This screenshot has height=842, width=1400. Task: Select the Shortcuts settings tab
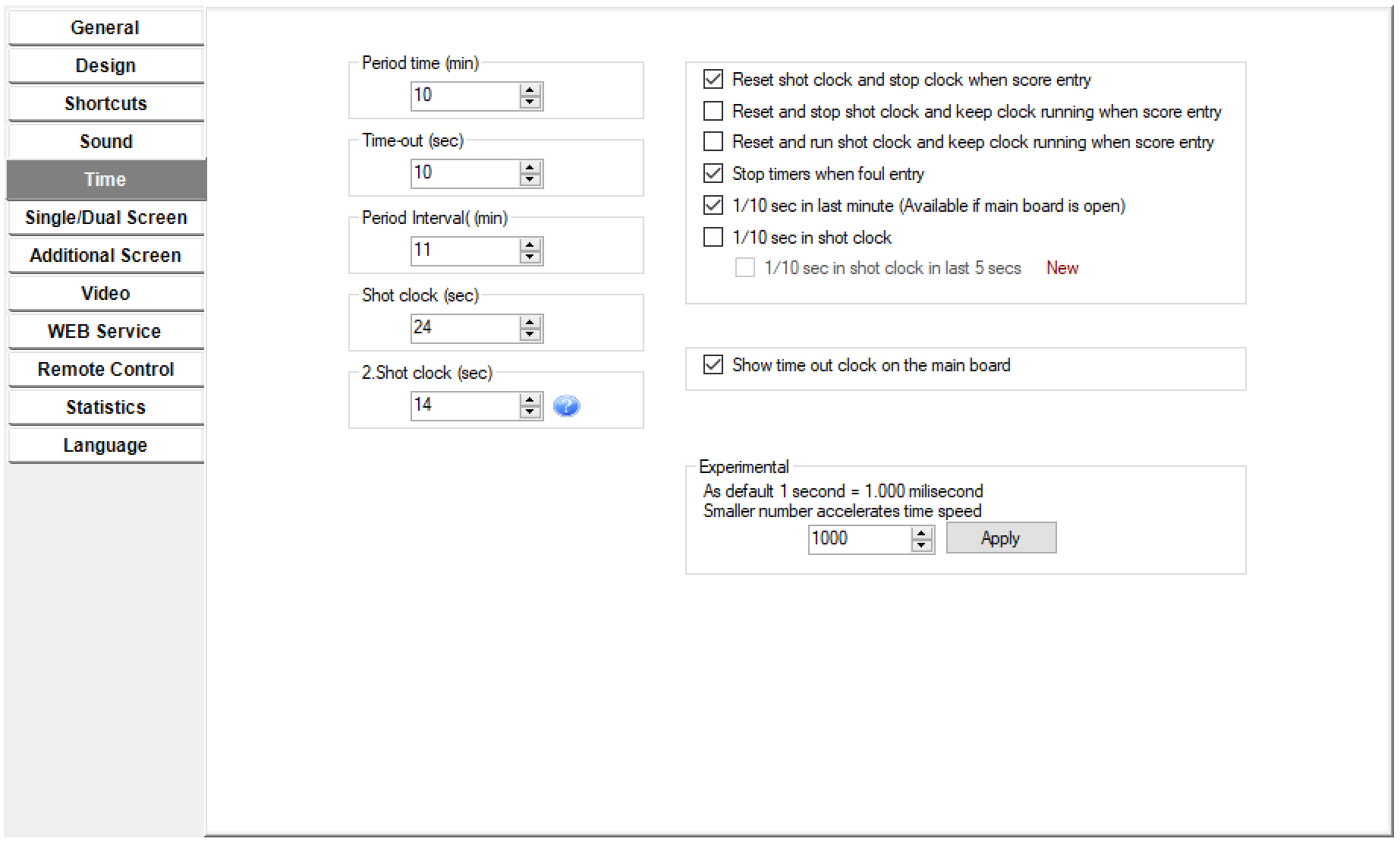click(x=105, y=103)
